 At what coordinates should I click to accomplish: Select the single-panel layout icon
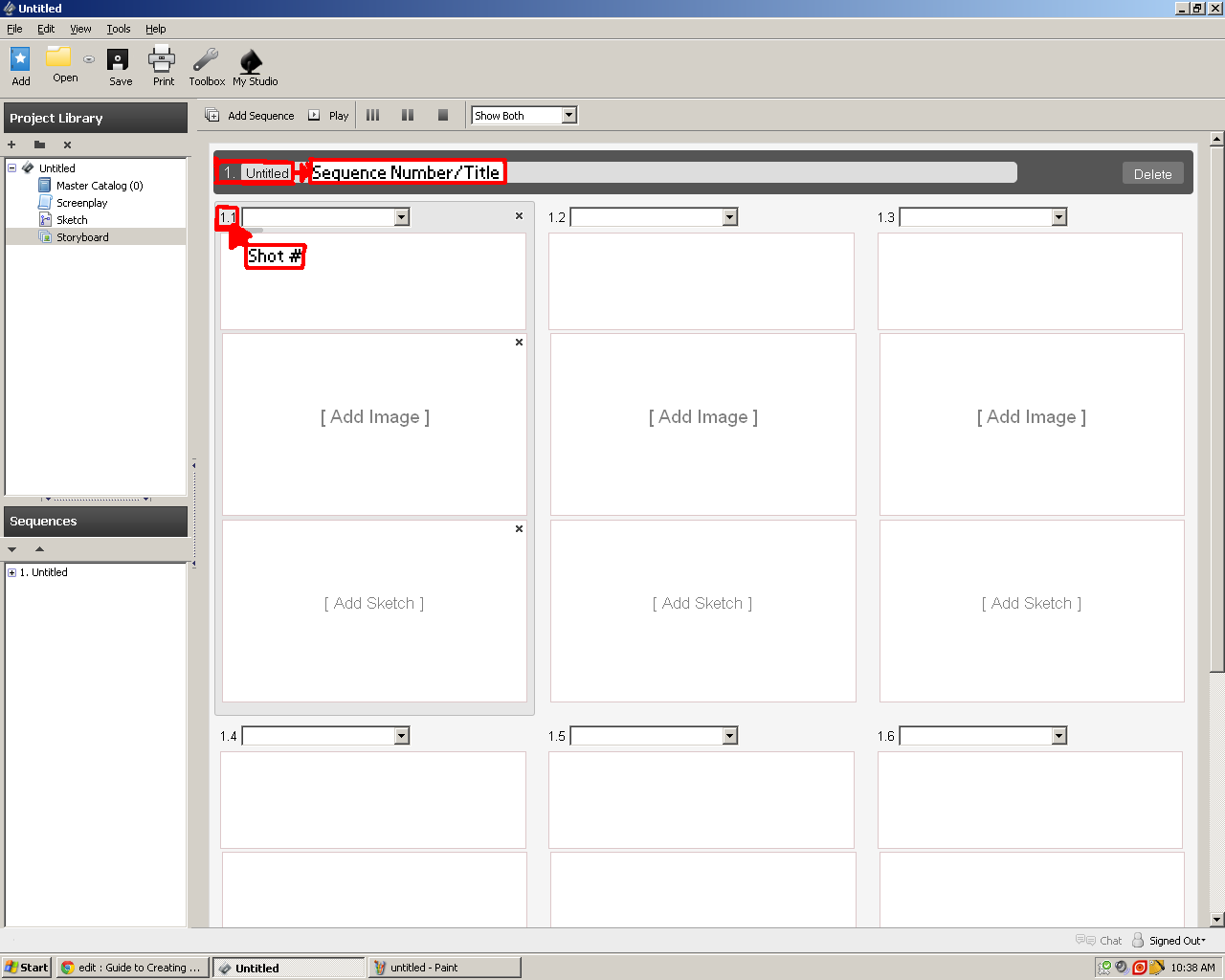pos(443,115)
